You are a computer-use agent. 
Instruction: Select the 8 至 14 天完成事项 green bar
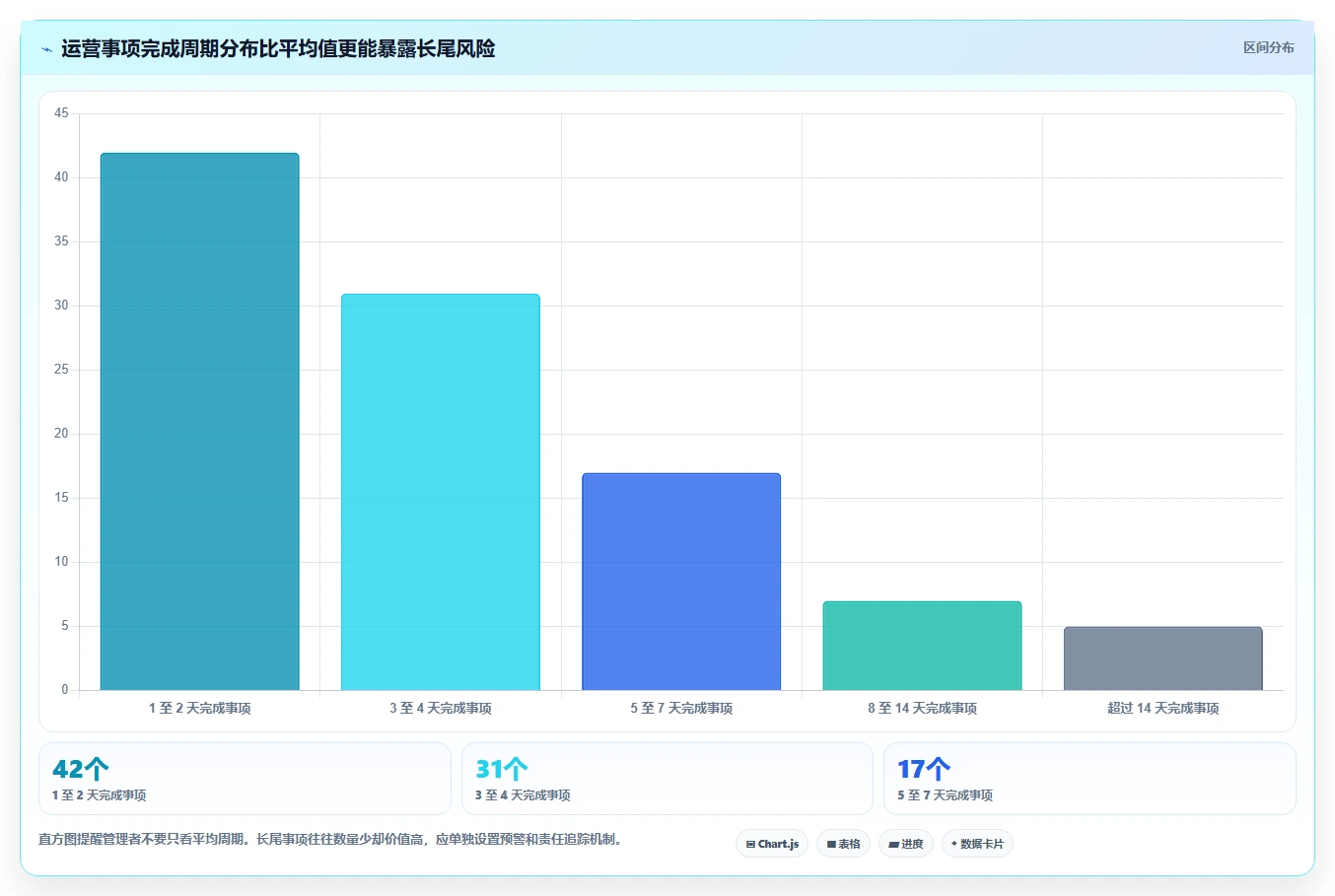tap(922, 646)
